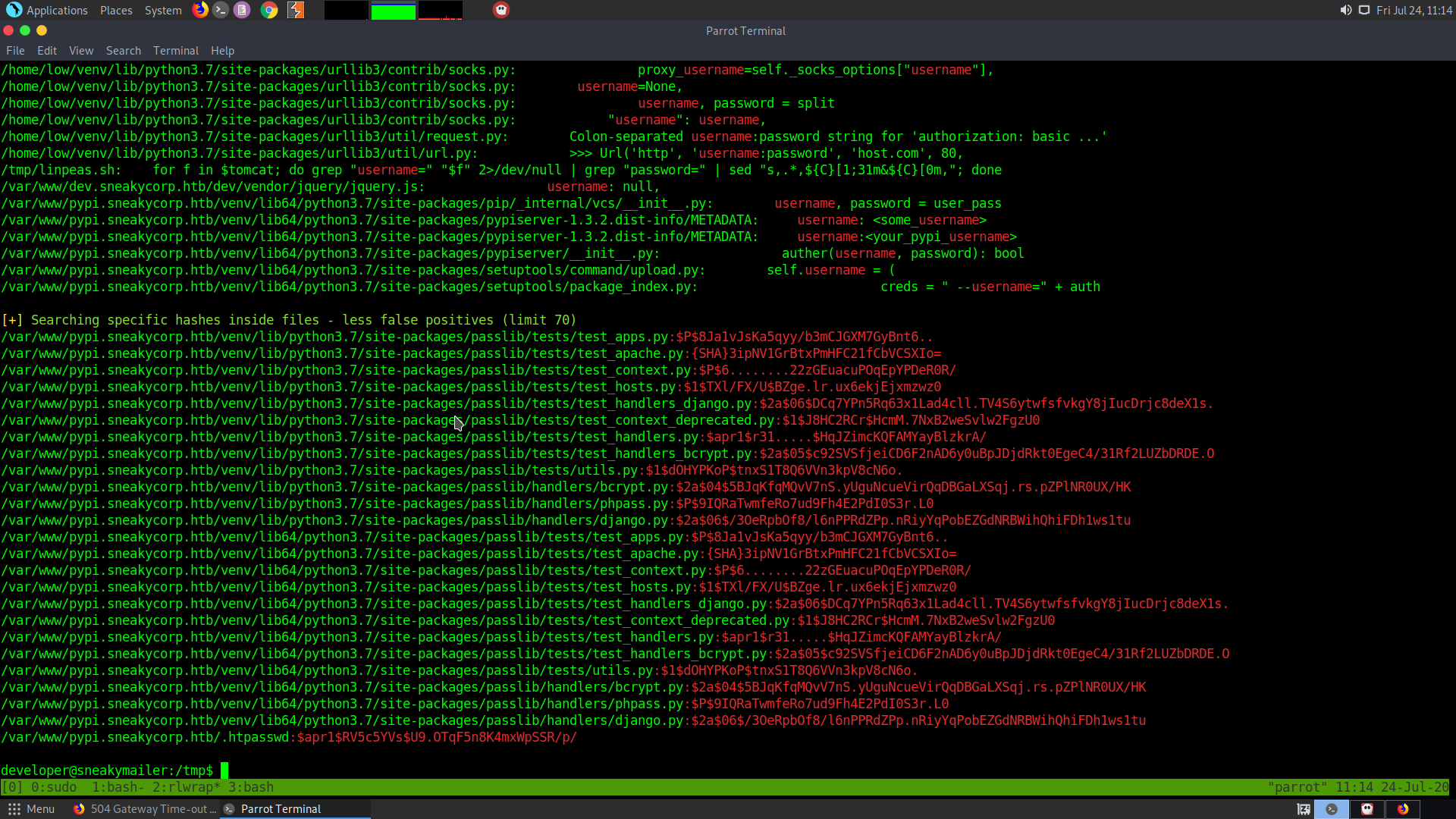The width and height of the screenshot is (1456, 819).
Task: Open Burp Suite orange launcher icon
Action: pyautogui.click(x=296, y=10)
